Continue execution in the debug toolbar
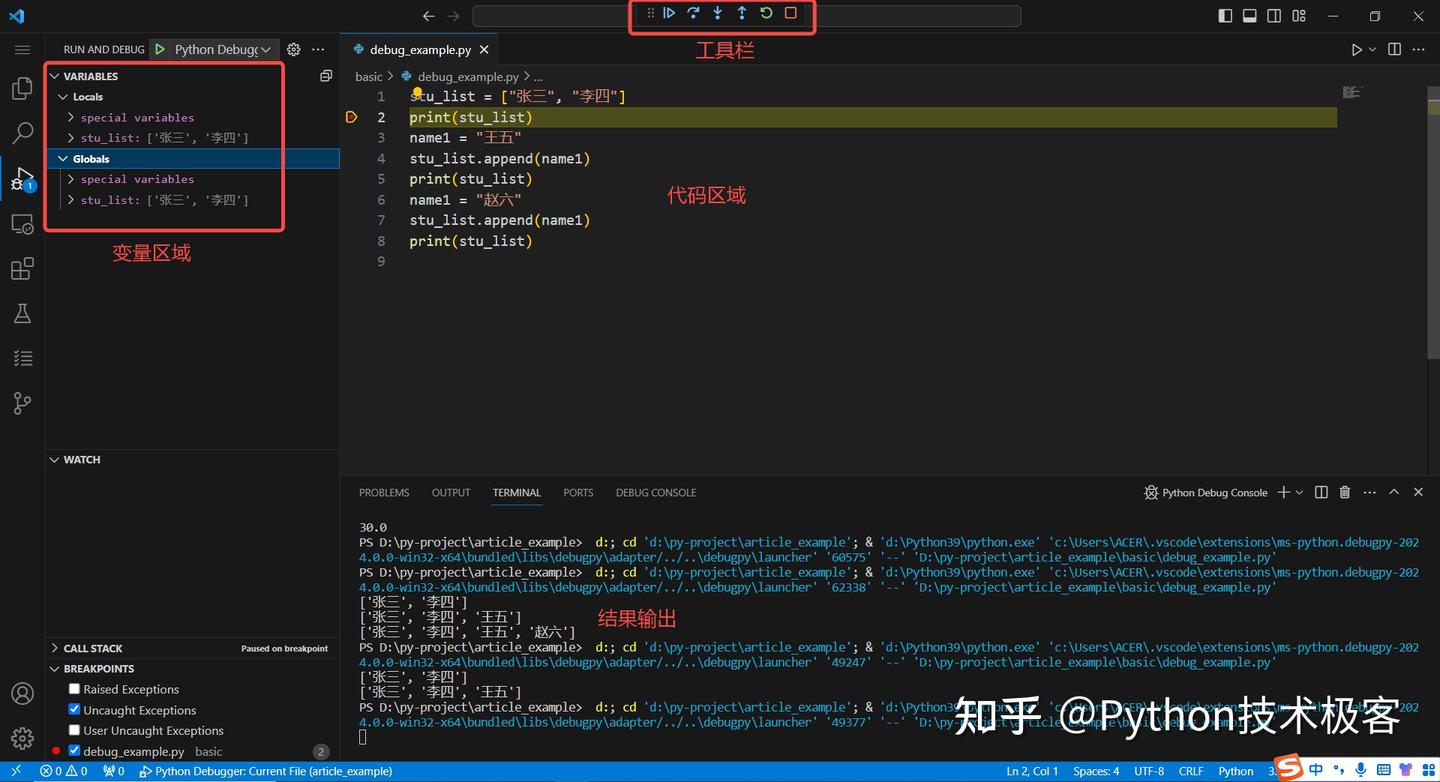 669,14
